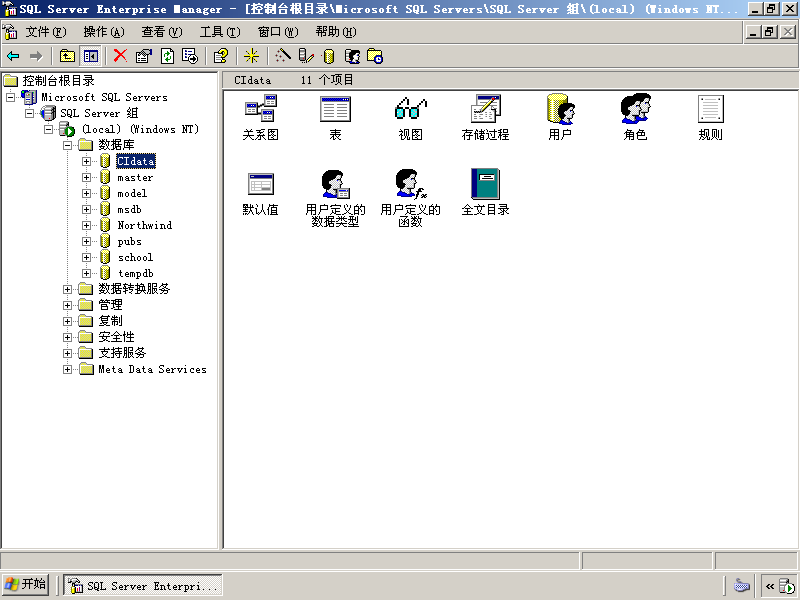Click the Forward arrow toolbar button
800x600 pixels.
pyautogui.click(x=36, y=56)
